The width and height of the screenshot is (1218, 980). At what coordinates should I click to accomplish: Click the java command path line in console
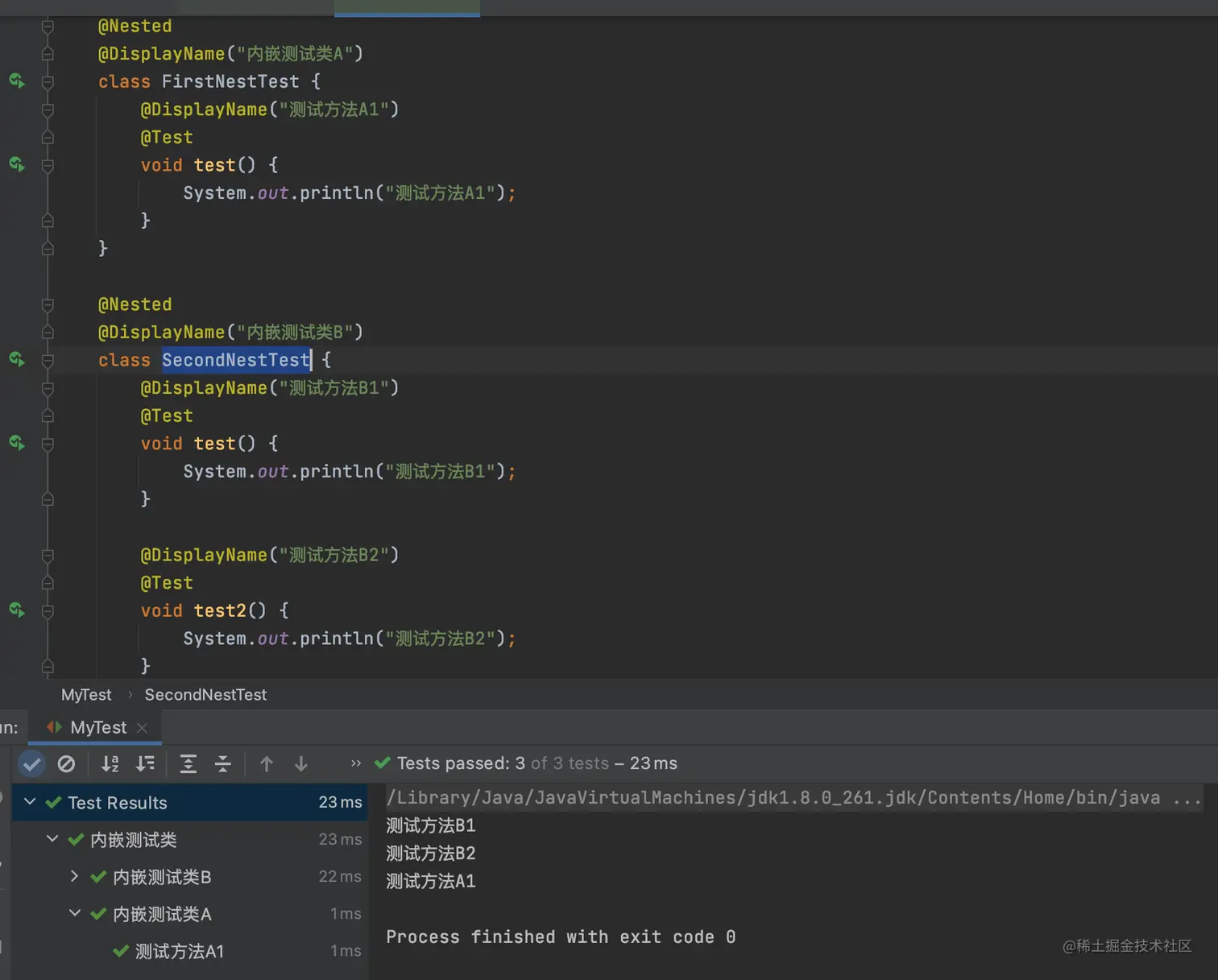793,797
